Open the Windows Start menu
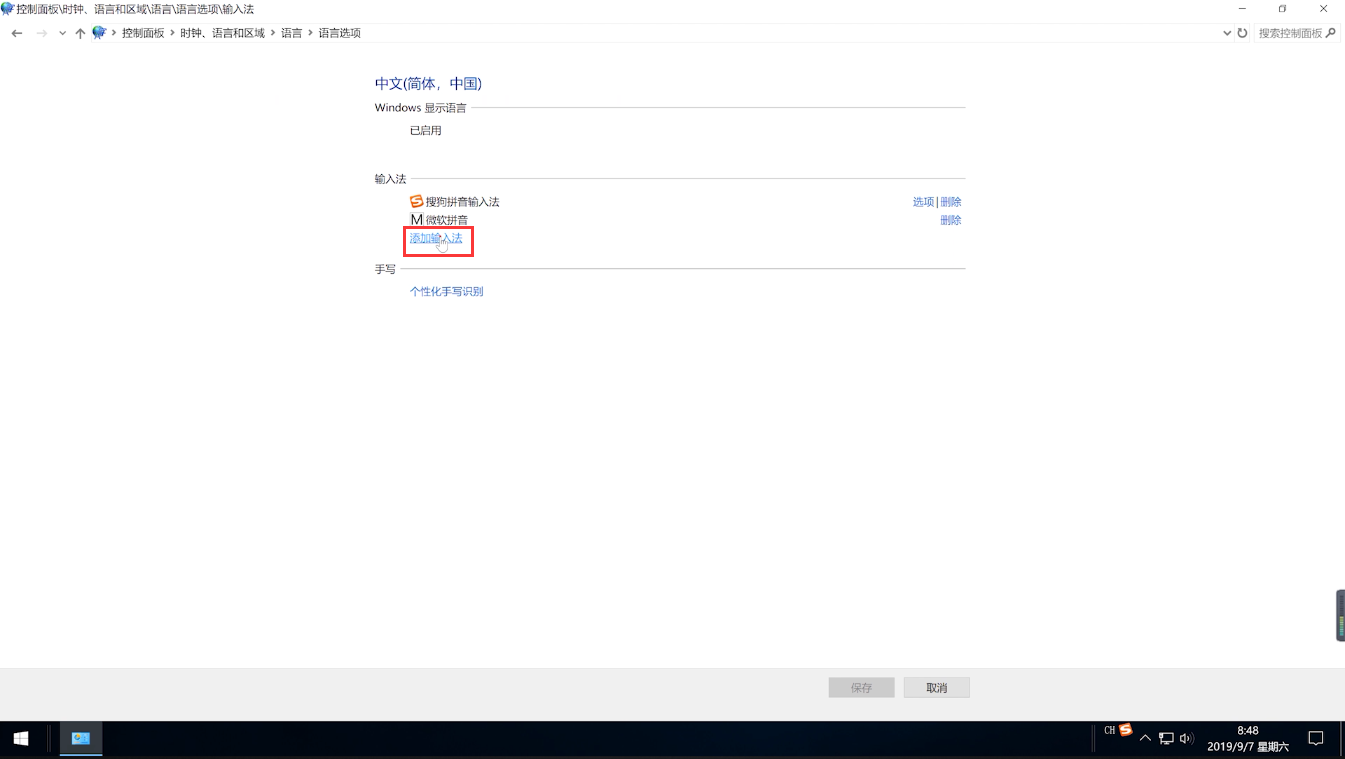This screenshot has height=759, width=1345. coord(21,739)
